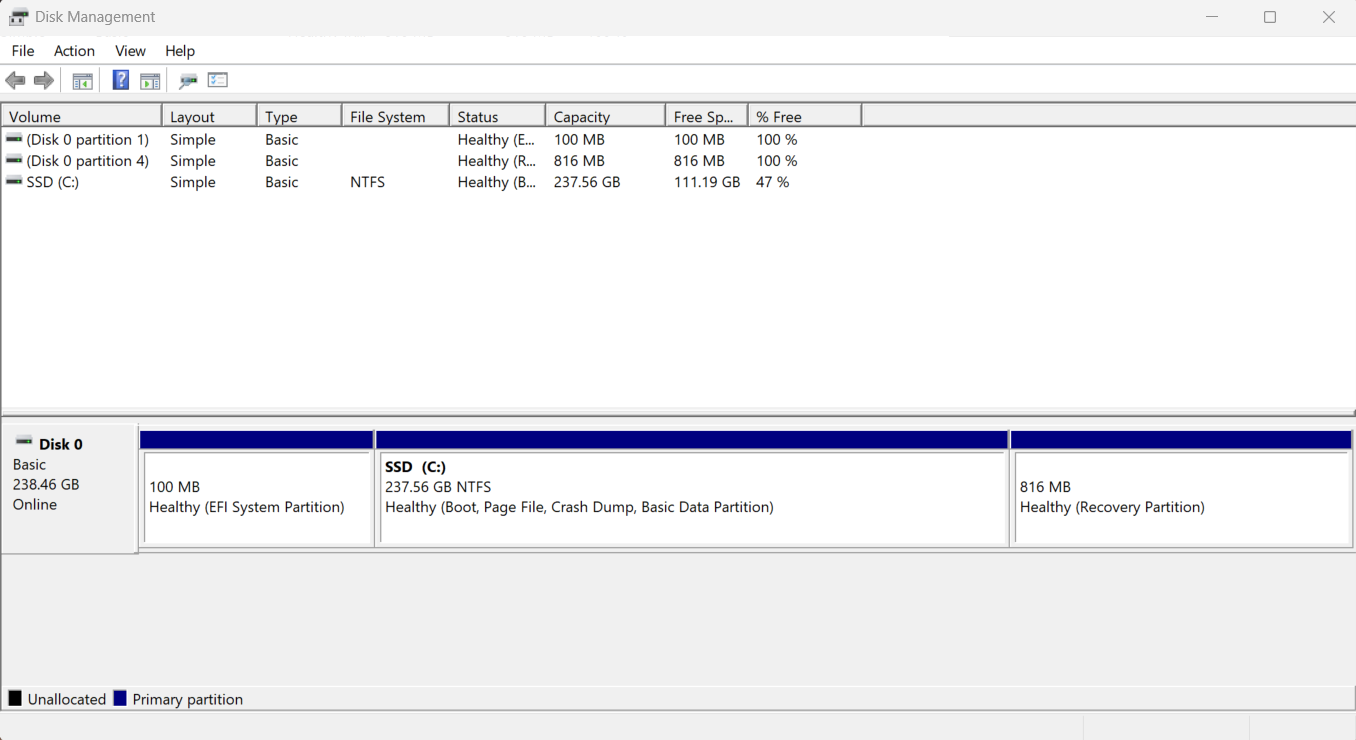The image size is (1356, 740).
Task: Toggle the Show/Hide Console Tree icon
Action: 83,81
